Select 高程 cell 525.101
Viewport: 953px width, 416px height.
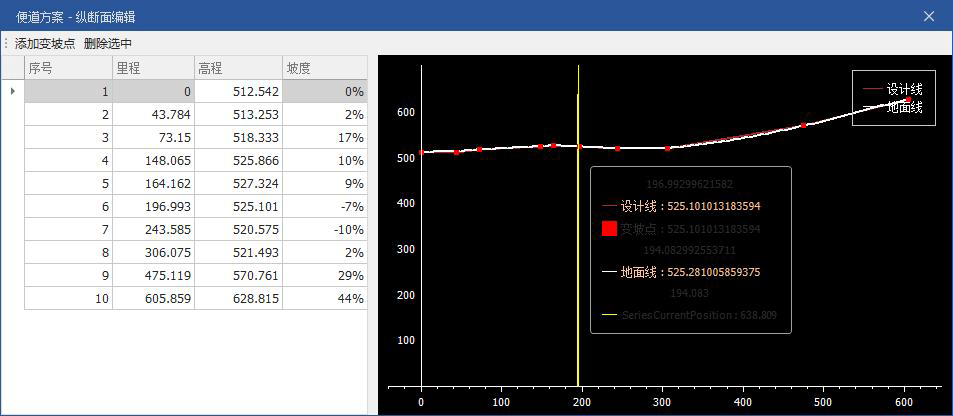(x=239, y=207)
